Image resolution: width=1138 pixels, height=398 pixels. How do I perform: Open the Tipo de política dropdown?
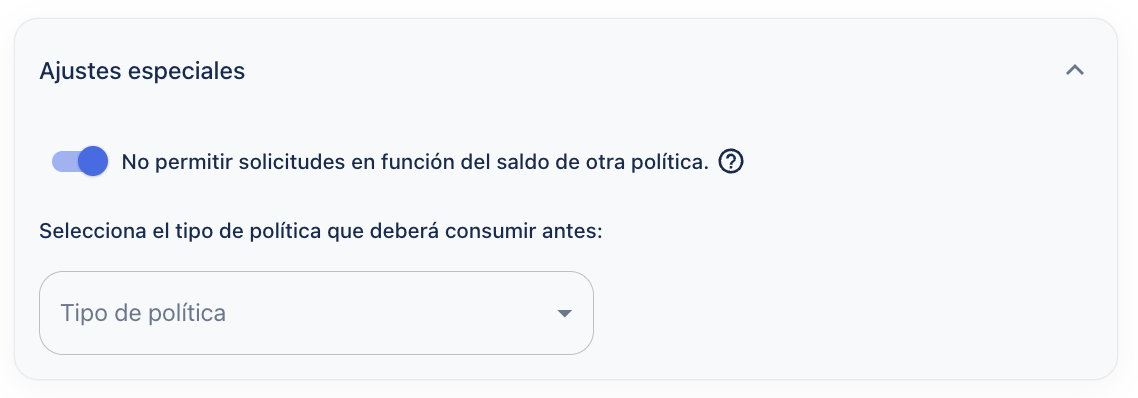316,313
